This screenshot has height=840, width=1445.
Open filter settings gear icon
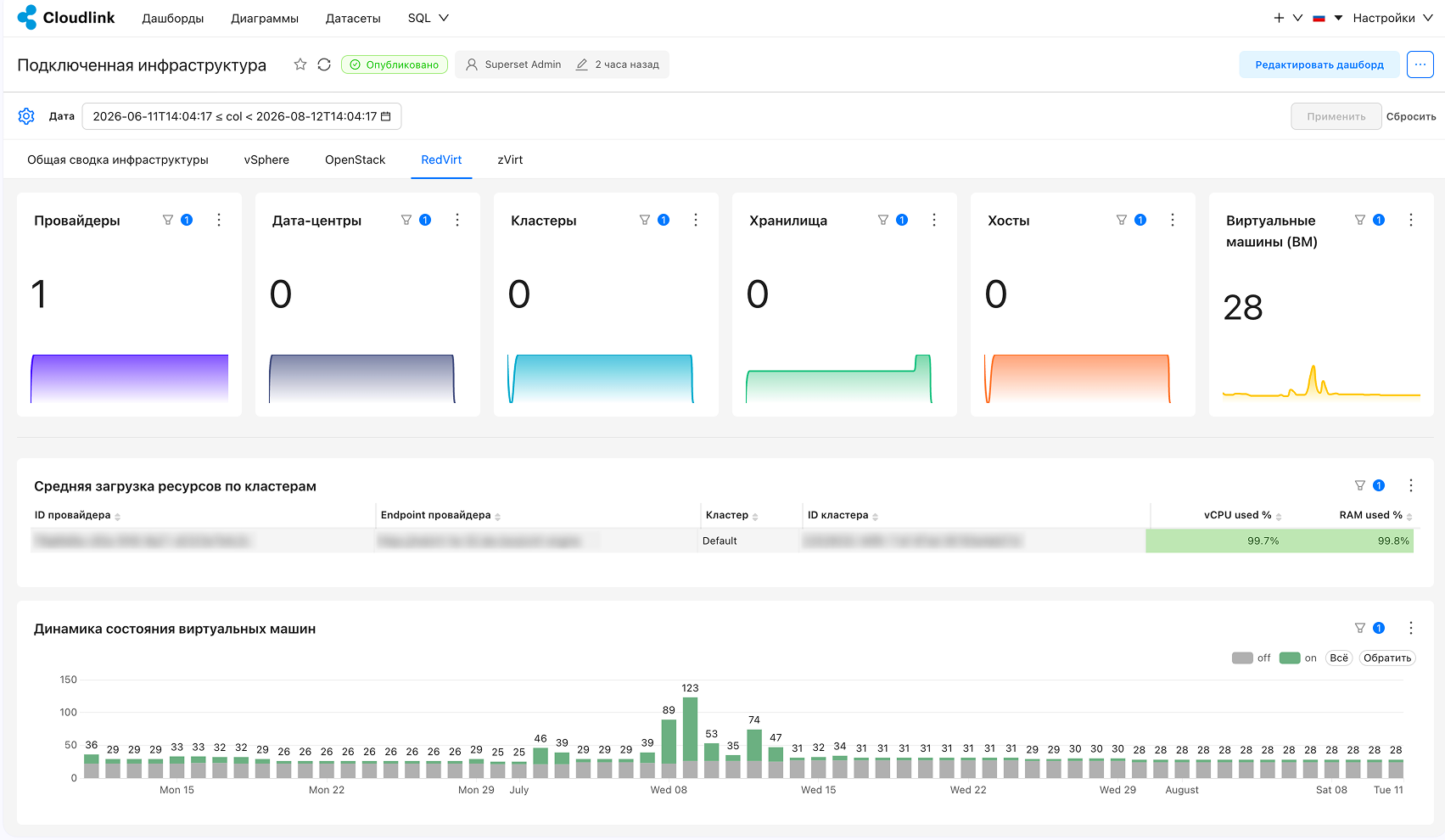26,116
